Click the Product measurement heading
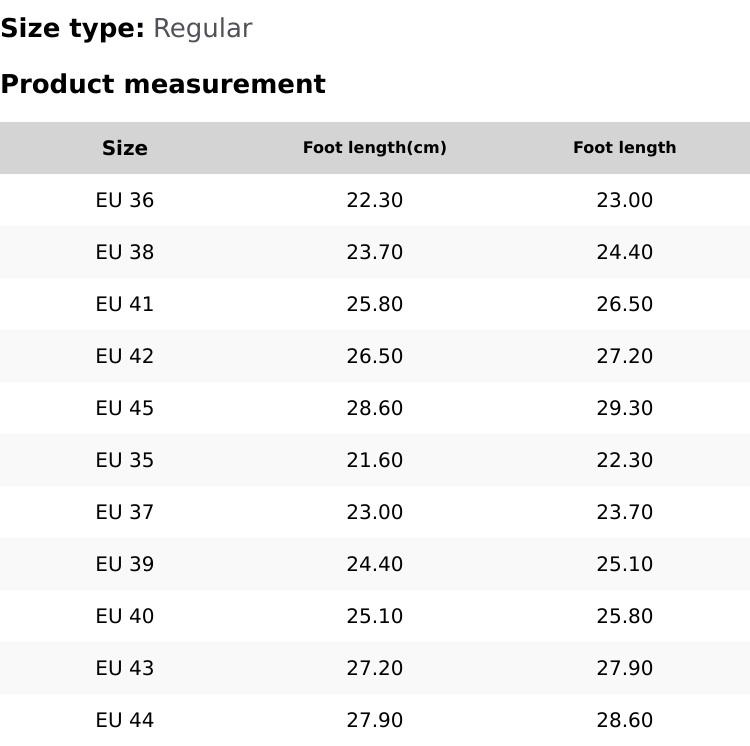This screenshot has height=746, width=750. [163, 84]
